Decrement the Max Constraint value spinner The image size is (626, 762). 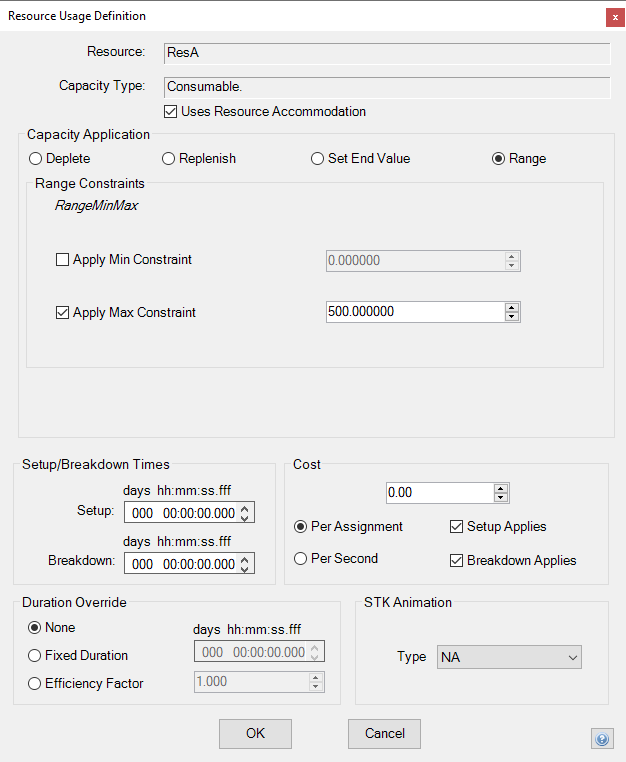point(512,317)
